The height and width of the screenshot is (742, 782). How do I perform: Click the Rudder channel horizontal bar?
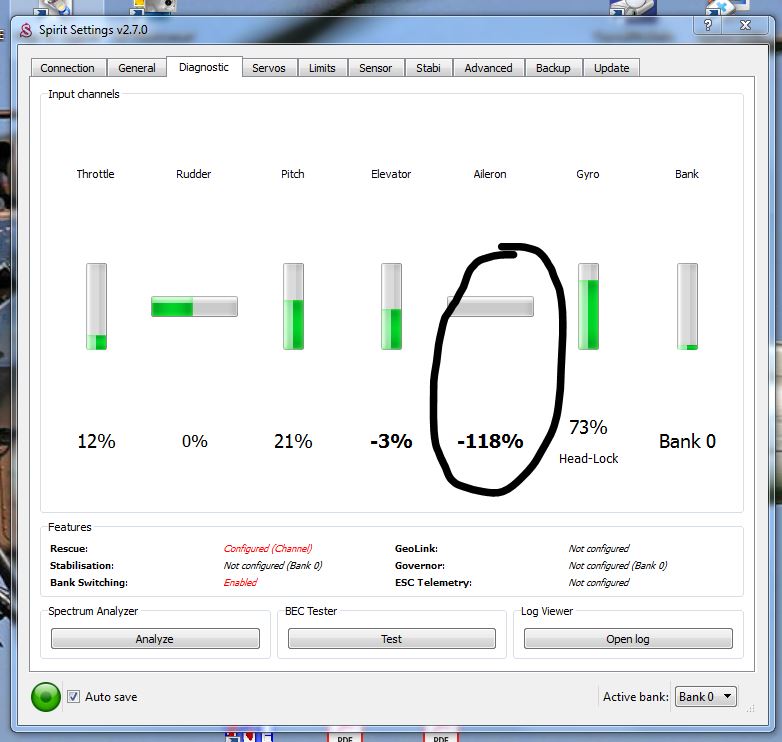tap(194, 307)
